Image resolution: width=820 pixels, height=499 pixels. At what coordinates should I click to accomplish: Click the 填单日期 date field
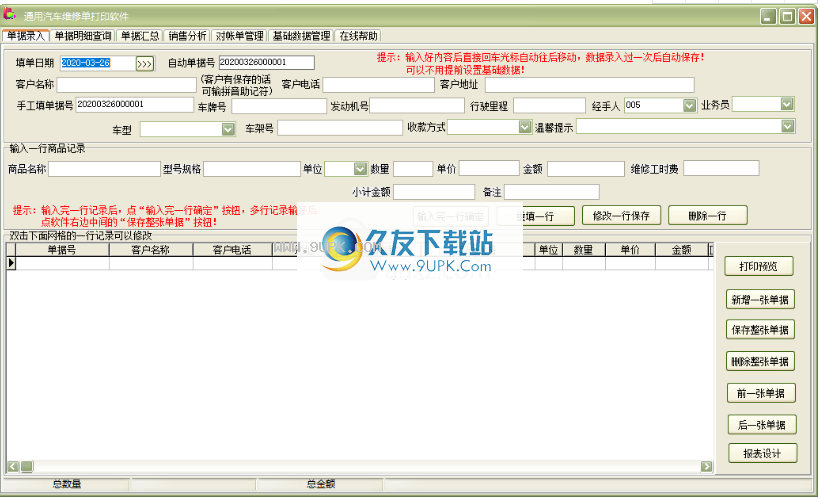[x=98, y=63]
